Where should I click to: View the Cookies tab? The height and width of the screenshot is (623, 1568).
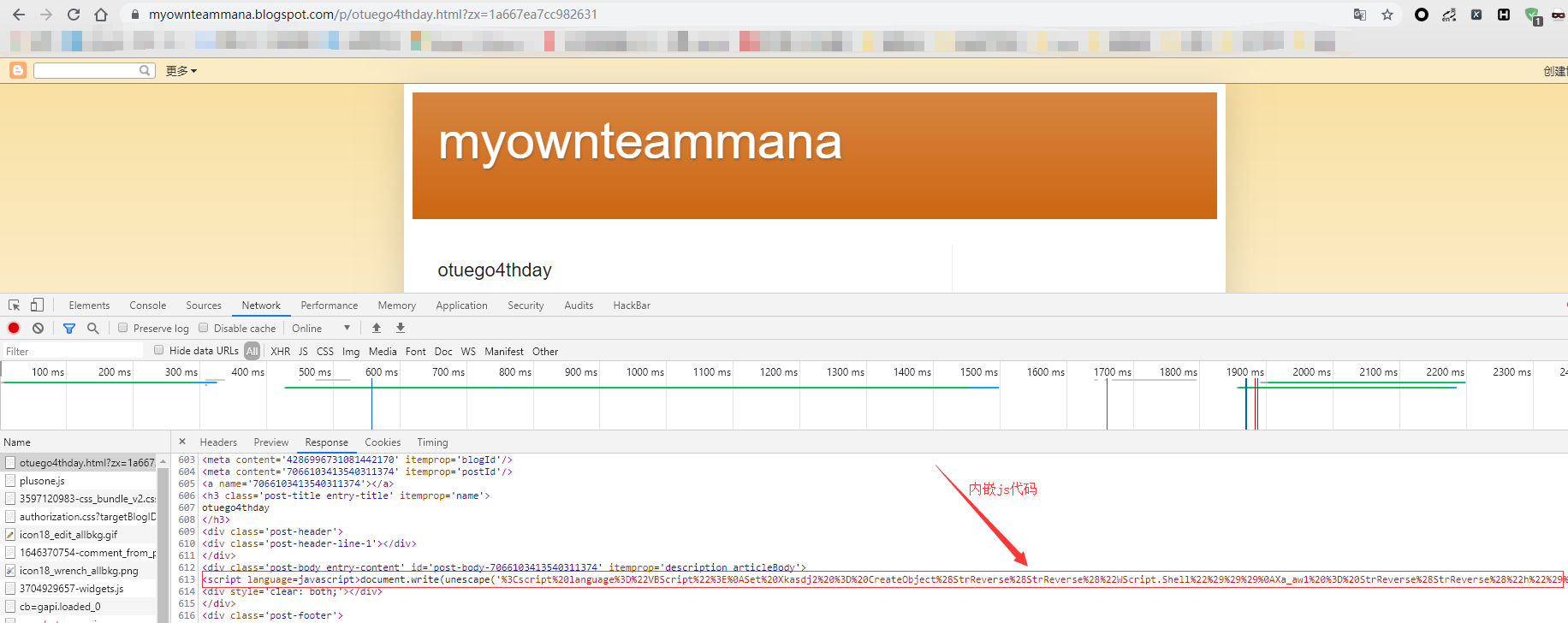coord(383,442)
